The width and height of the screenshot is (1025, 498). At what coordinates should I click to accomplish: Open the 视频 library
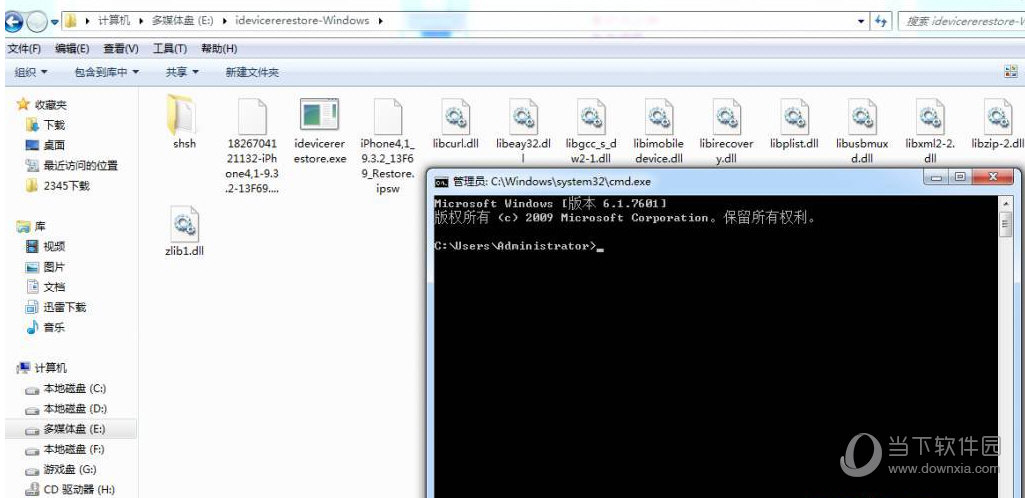[46, 246]
